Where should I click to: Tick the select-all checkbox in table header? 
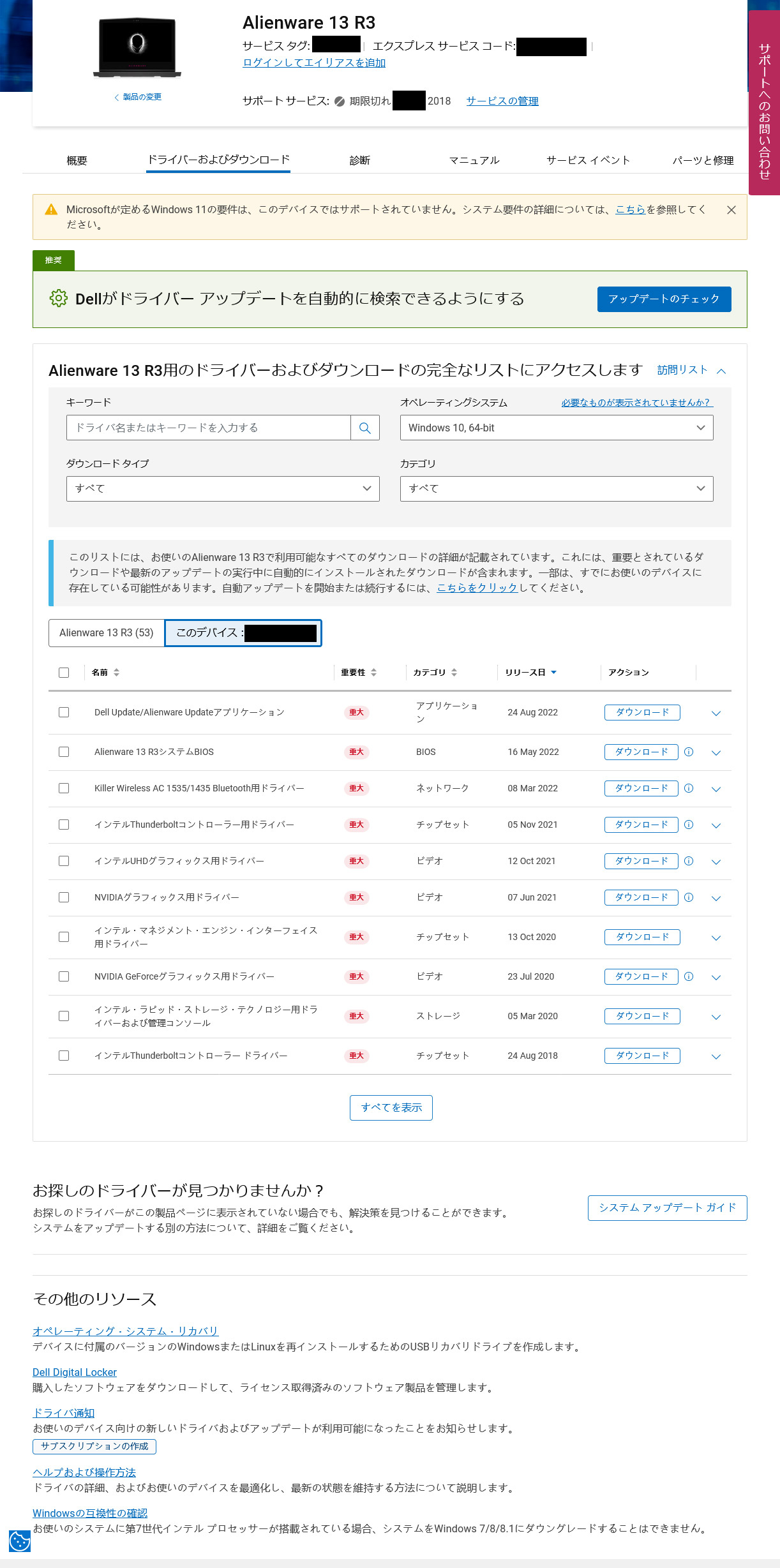[x=64, y=673]
